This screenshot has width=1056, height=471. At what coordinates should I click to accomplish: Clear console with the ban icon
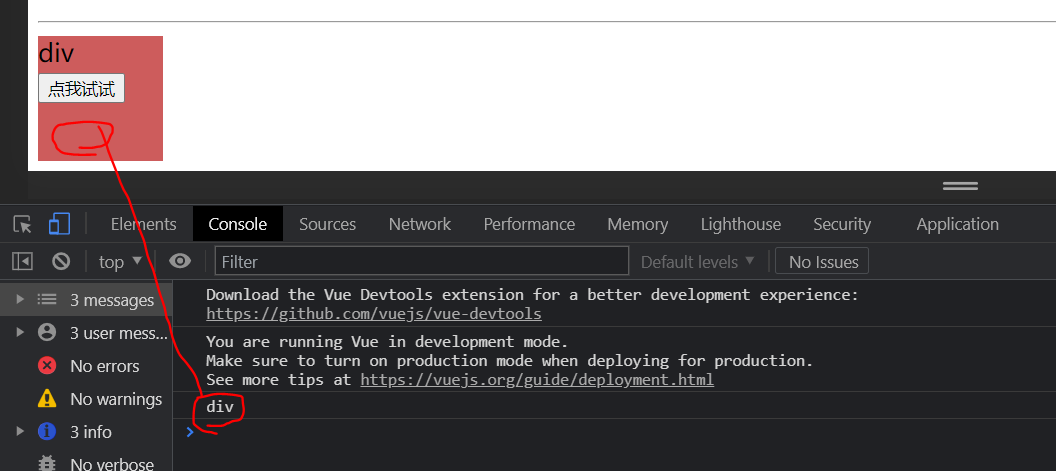coord(61,261)
